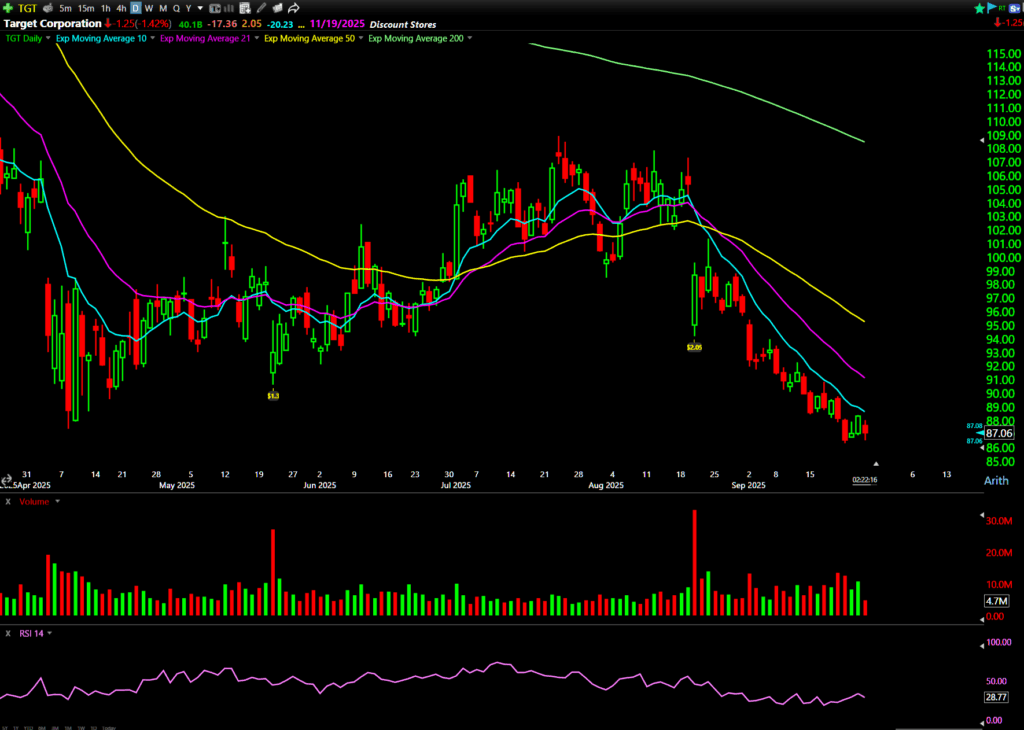The height and width of the screenshot is (730, 1024).
Task: Open the TGT Daily dropdown arrow
Action: [x=47, y=38]
